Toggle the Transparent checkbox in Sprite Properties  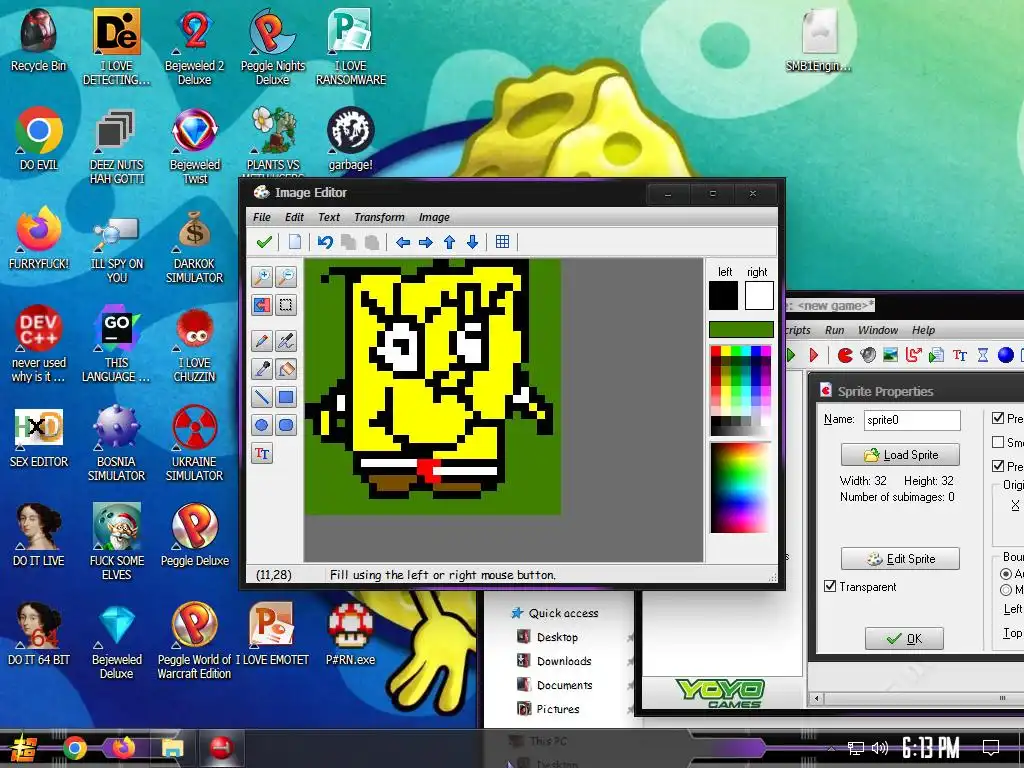830,586
